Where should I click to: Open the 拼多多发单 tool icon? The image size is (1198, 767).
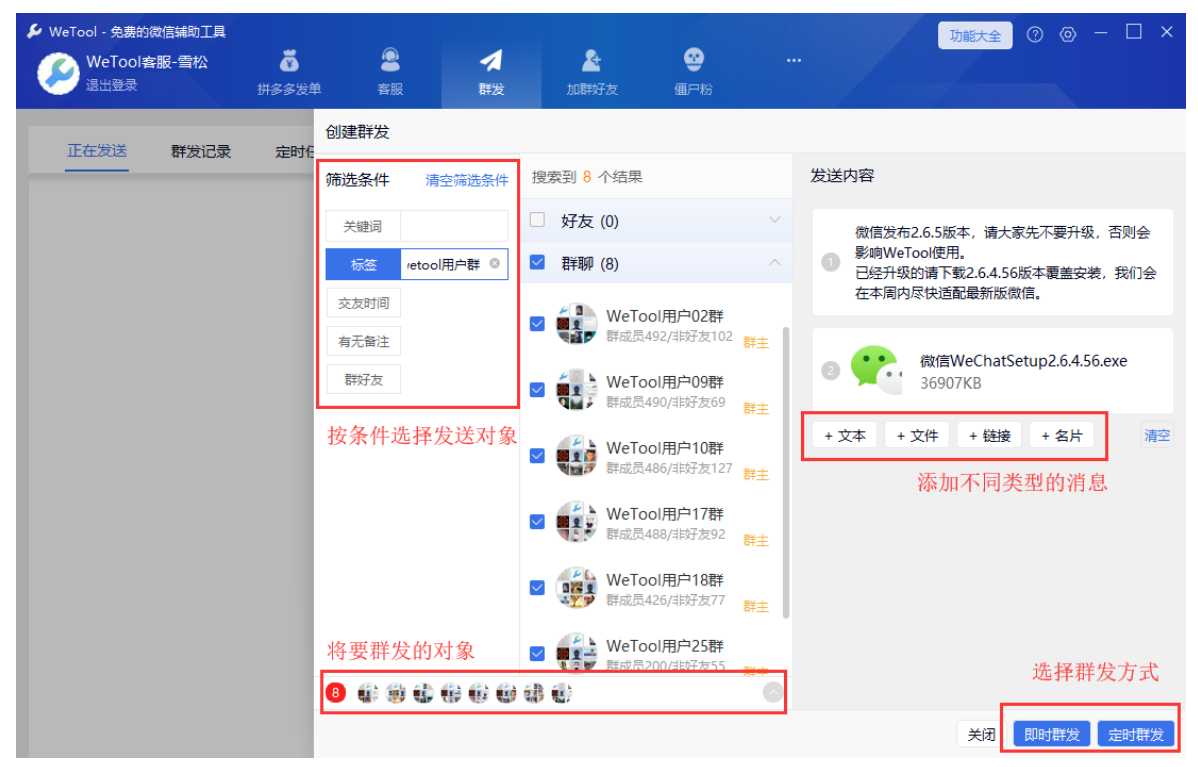point(289,60)
